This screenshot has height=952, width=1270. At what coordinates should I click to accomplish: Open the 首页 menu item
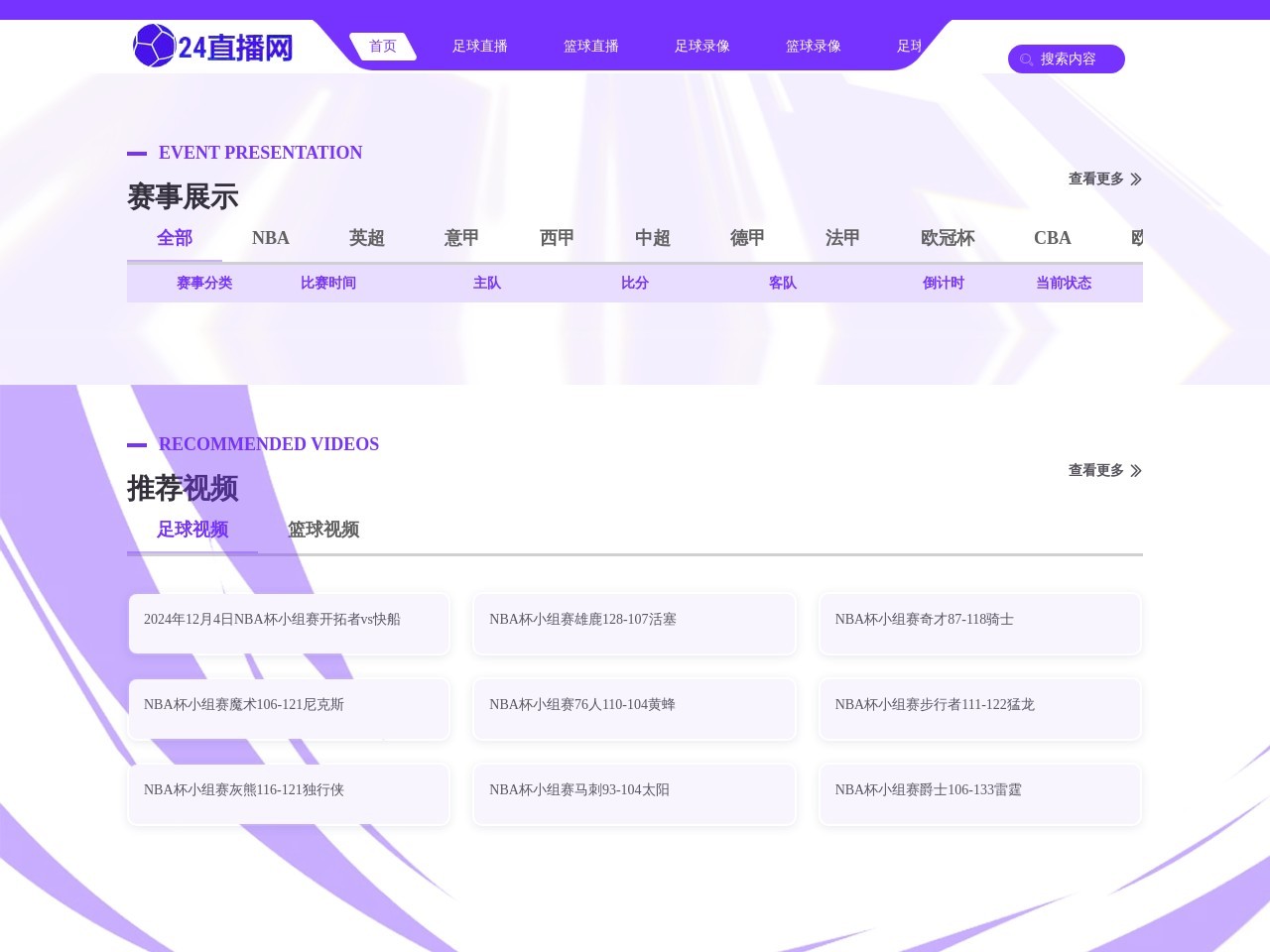382,46
